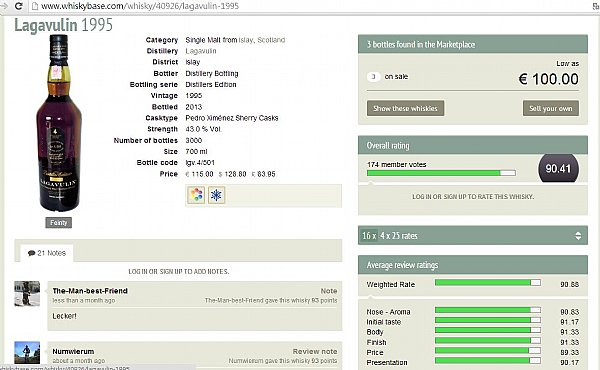Click the browser reload icon

[x=18, y=6]
